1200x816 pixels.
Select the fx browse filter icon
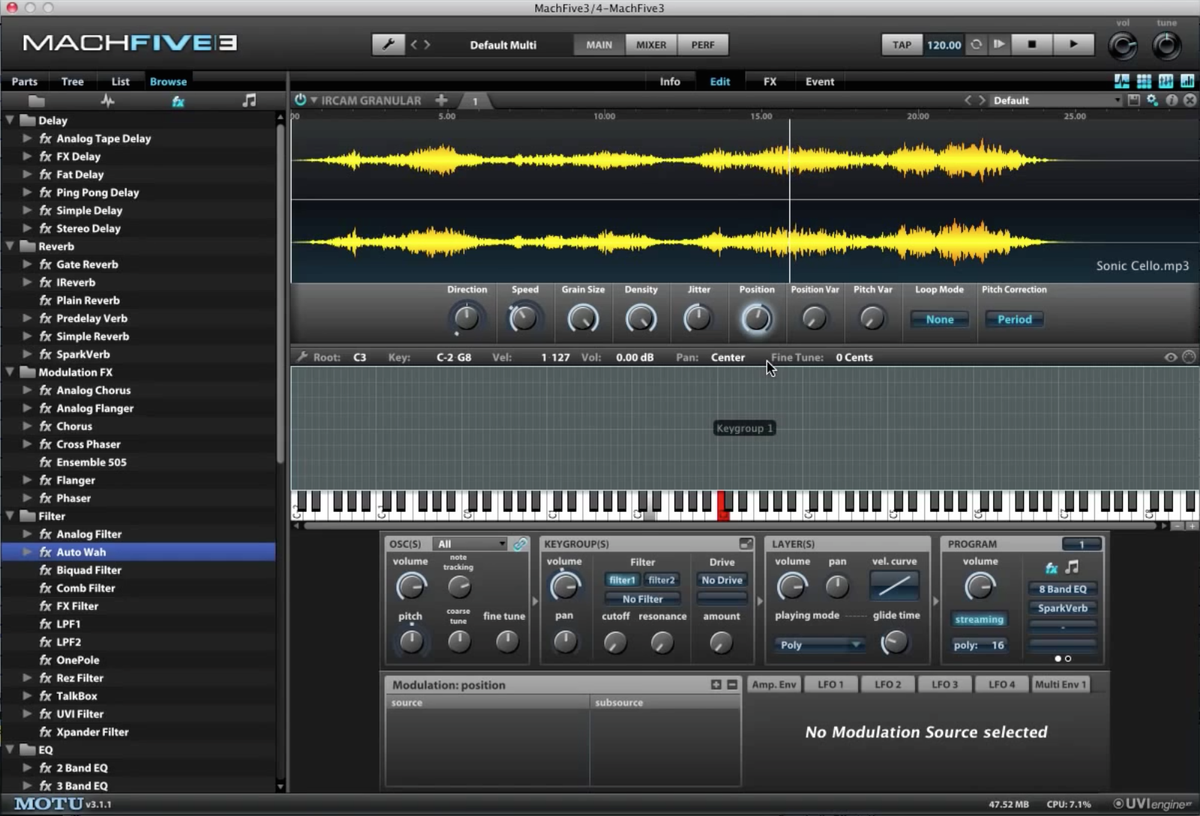(x=178, y=101)
